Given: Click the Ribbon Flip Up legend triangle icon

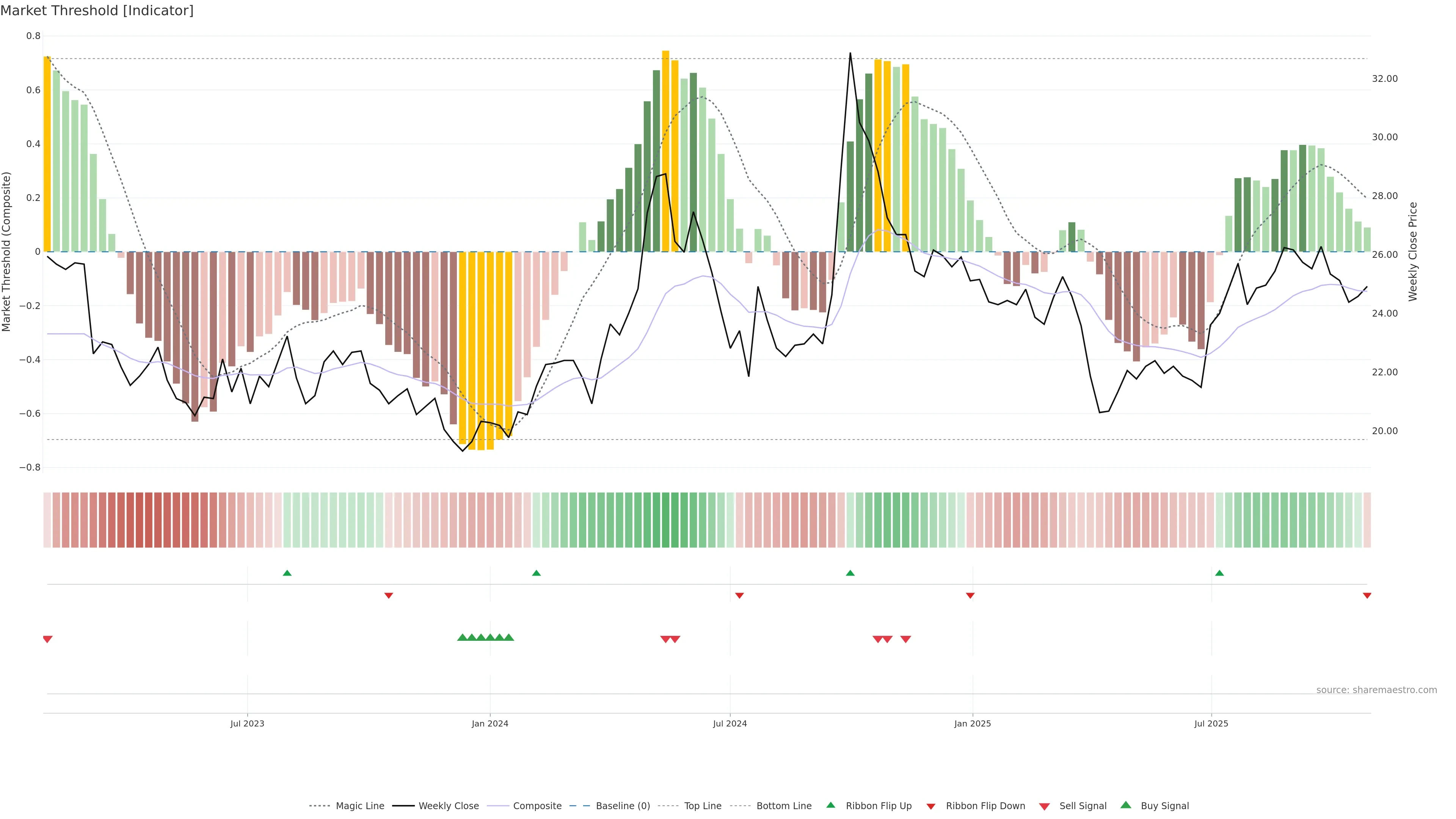Looking at the screenshot, I should tap(830, 805).
